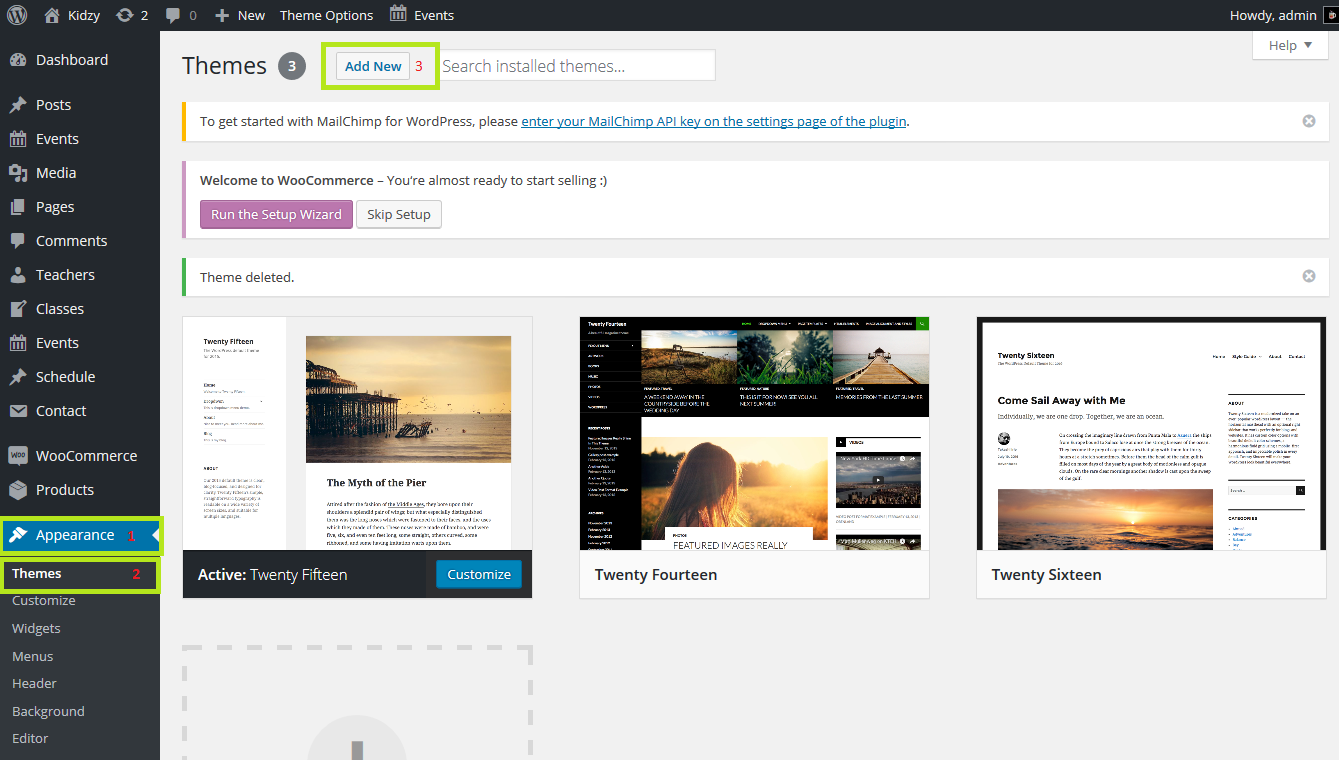
Task: Click the WordPress logo in admin bar
Action: [17, 15]
